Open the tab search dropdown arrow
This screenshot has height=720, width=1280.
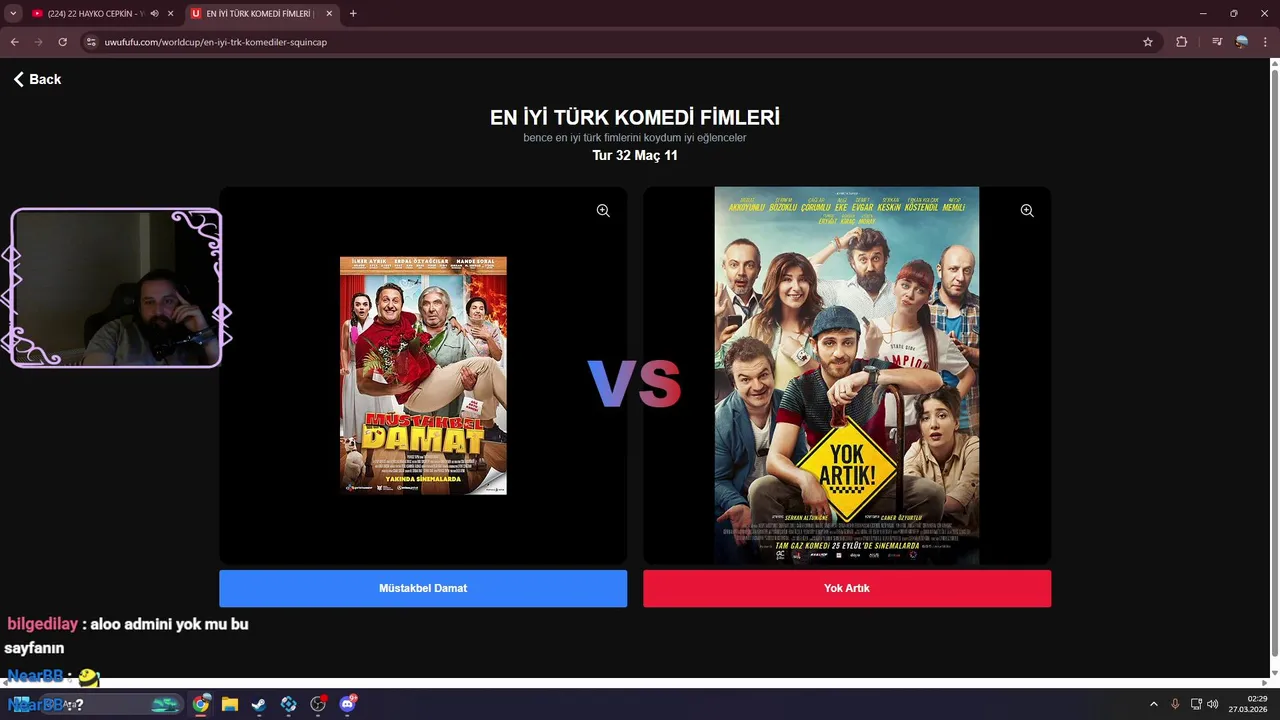pos(13,14)
